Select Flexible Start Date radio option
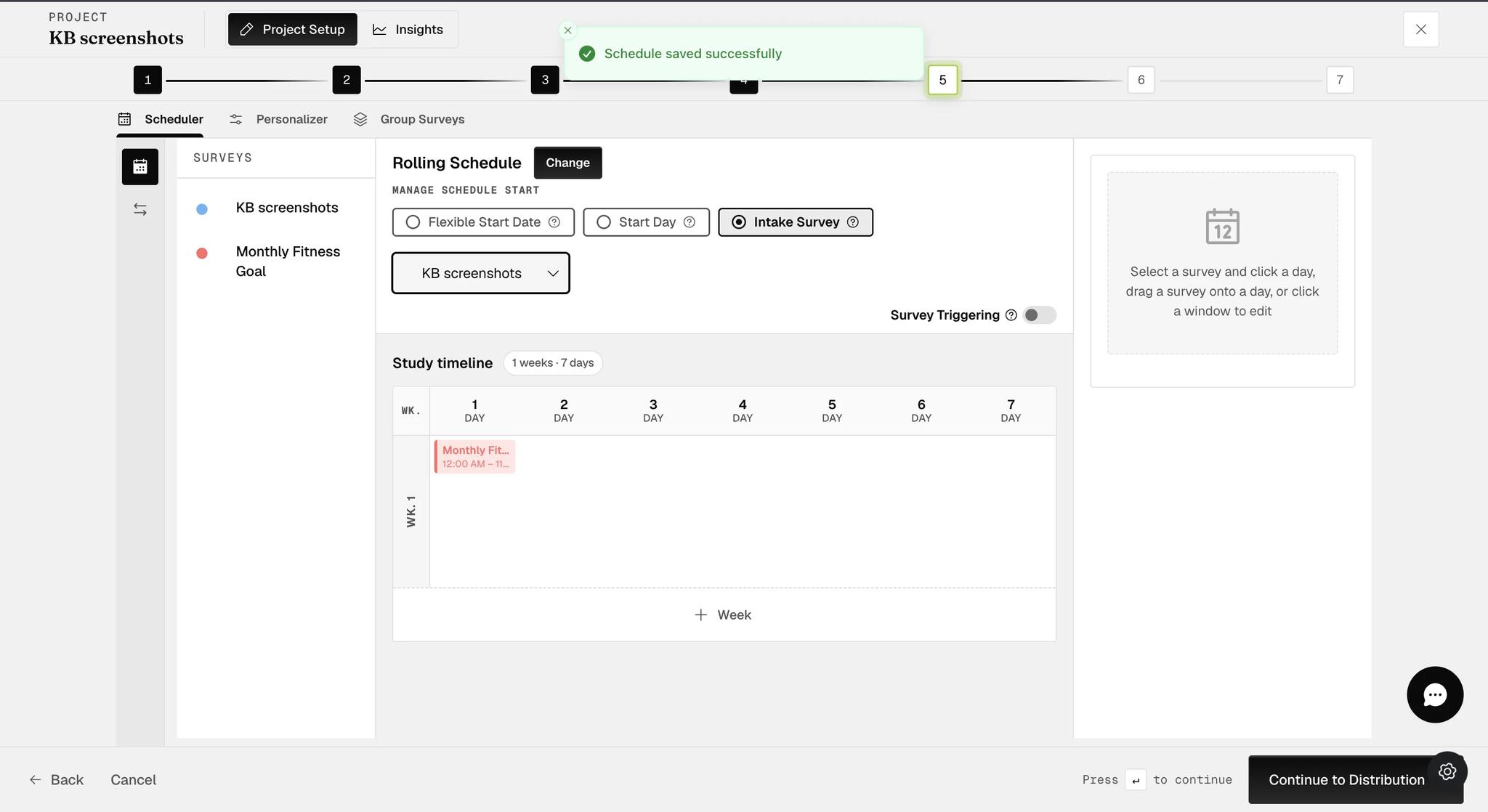The image size is (1488, 812). coord(483,222)
